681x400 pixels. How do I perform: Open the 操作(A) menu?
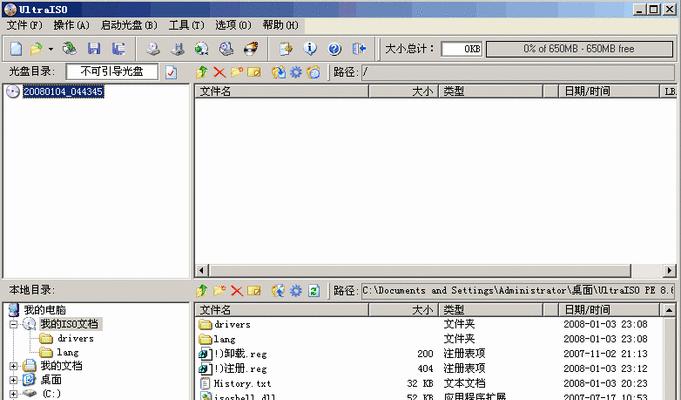(71, 25)
